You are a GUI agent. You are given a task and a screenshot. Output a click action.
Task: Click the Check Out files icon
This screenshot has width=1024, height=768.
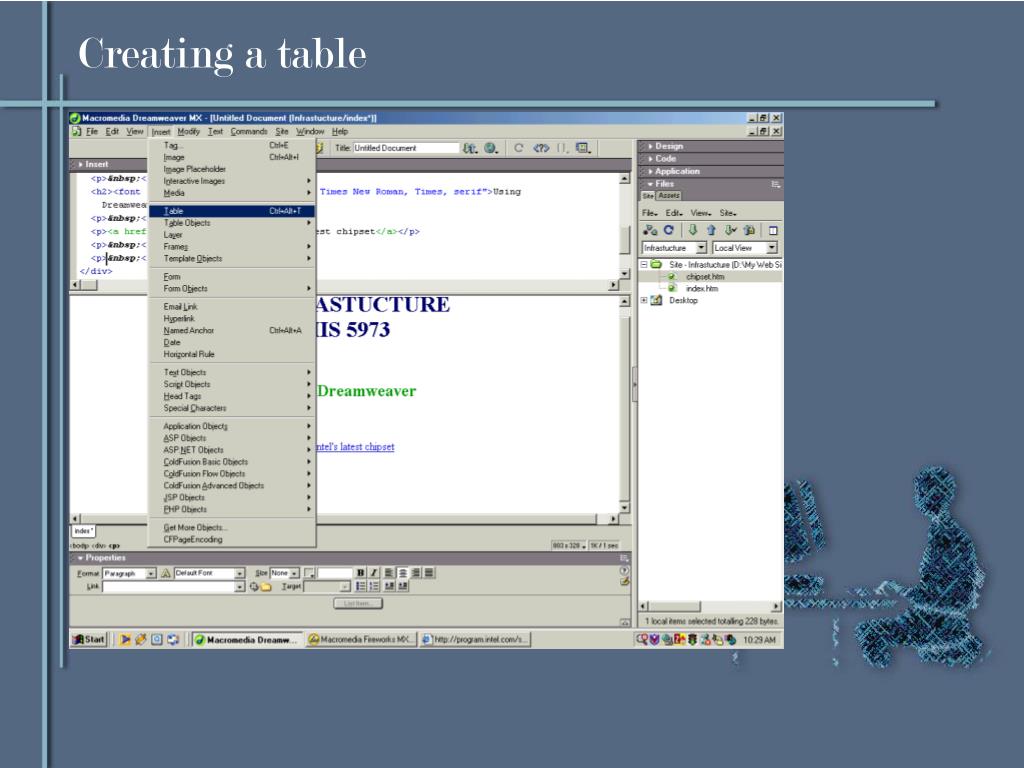731,230
